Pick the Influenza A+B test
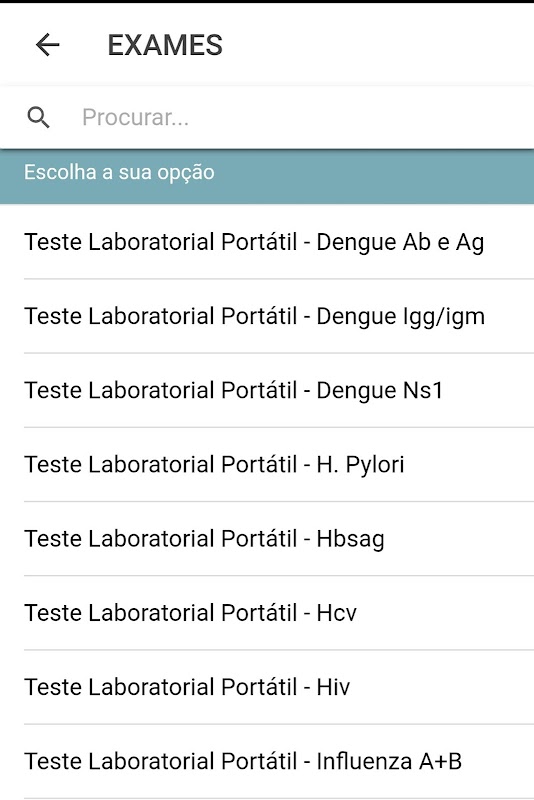The width and height of the screenshot is (534, 800). tap(267, 761)
